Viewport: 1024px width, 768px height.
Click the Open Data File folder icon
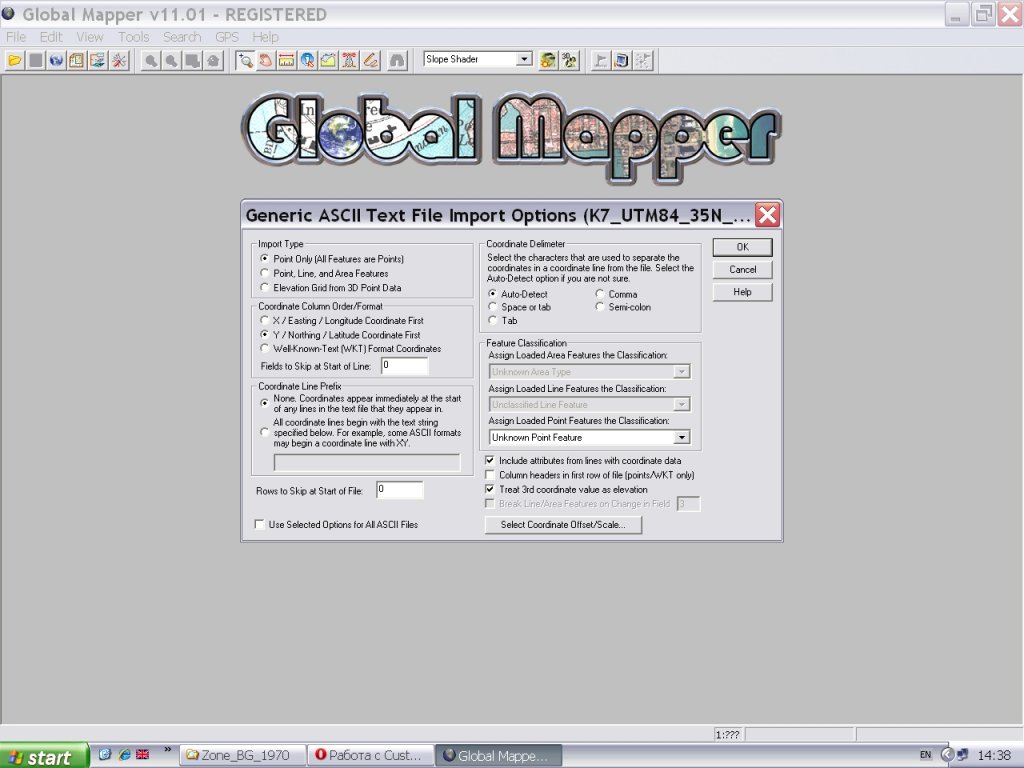tap(14, 60)
